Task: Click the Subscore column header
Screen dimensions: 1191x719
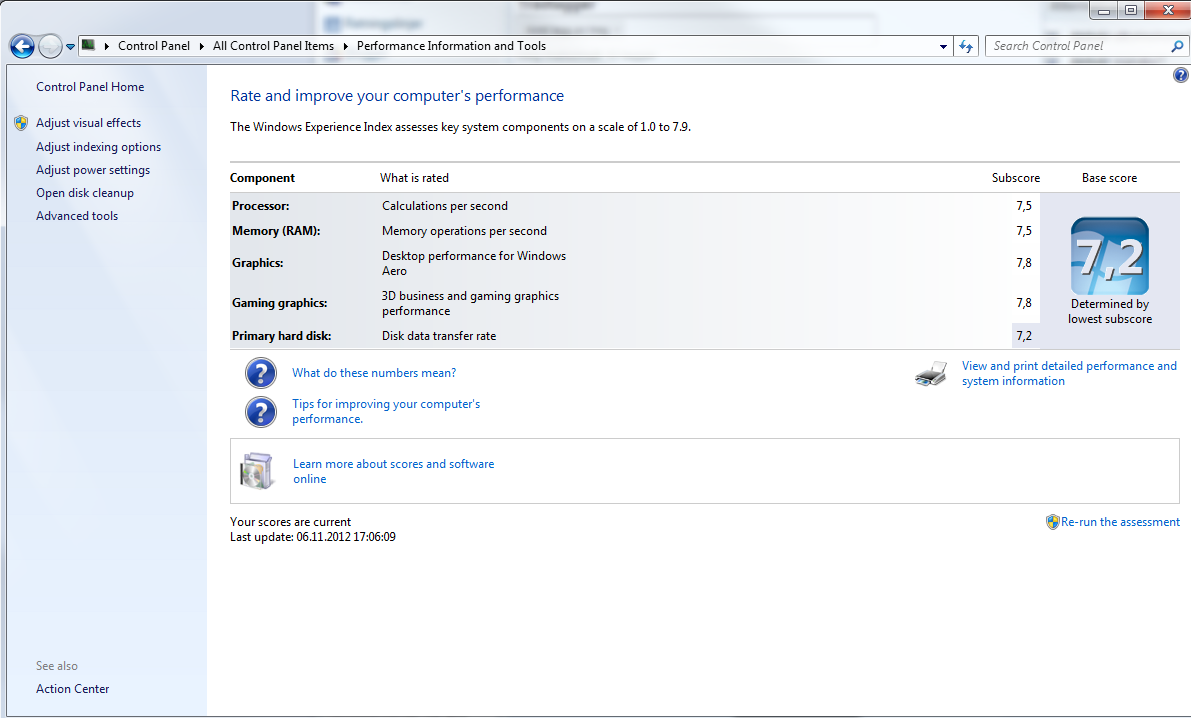Action: pyautogui.click(x=1016, y=178)
